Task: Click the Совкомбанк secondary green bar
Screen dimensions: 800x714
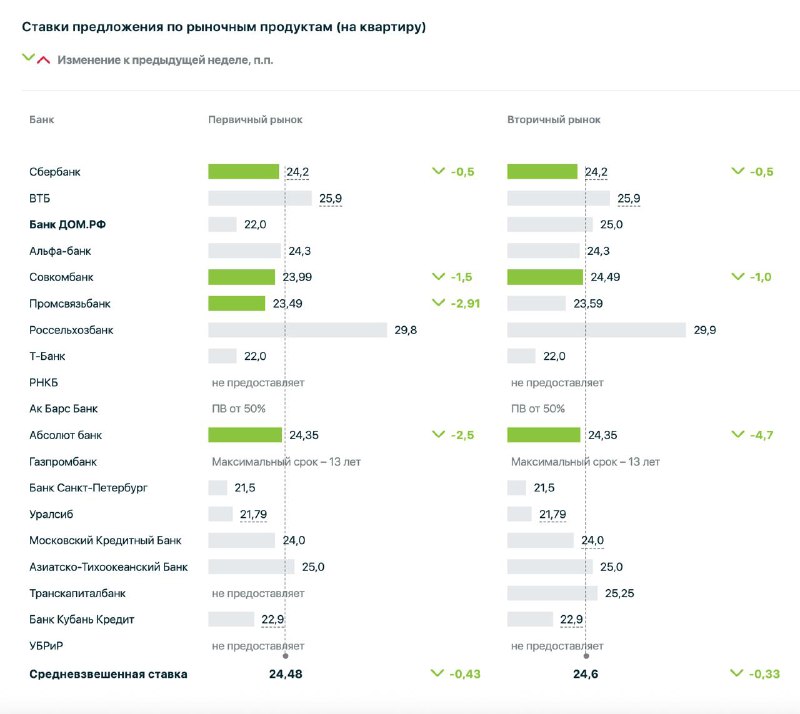Action: 545,277
